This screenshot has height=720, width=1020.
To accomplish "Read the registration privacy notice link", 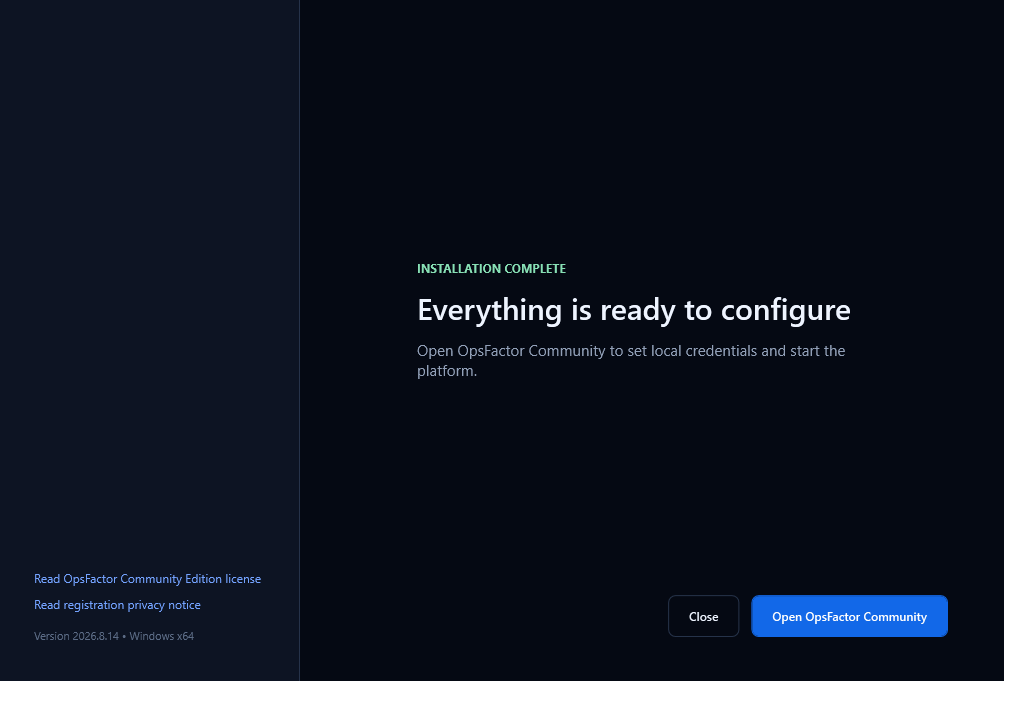I will pyautogui.click(x=117, y=605).
